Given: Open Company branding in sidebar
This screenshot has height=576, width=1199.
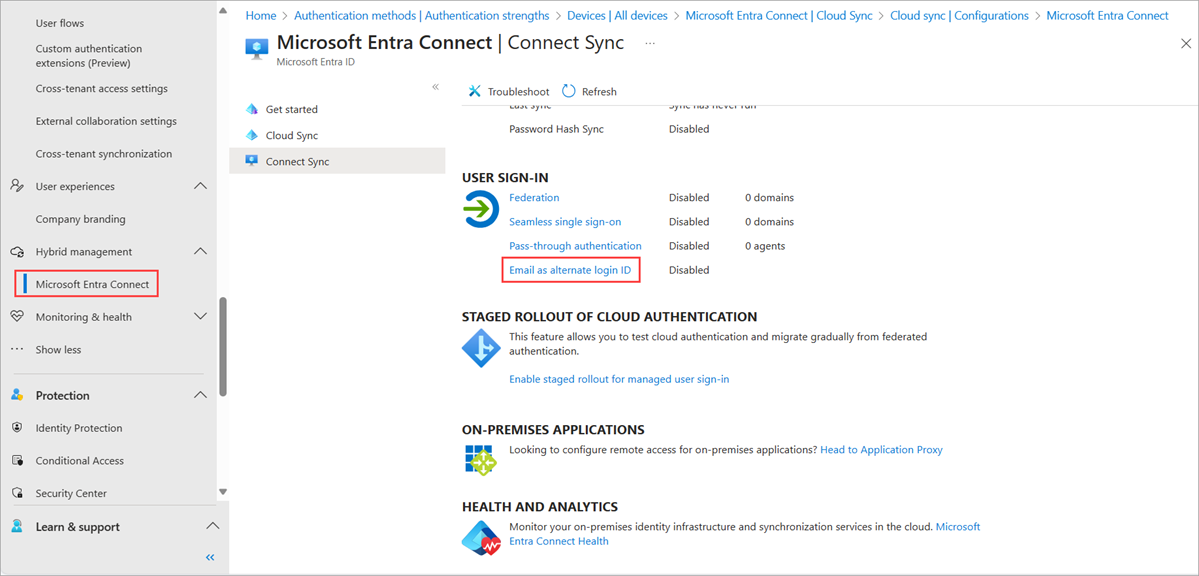Looking at the screenshot, I should (80, 219).
